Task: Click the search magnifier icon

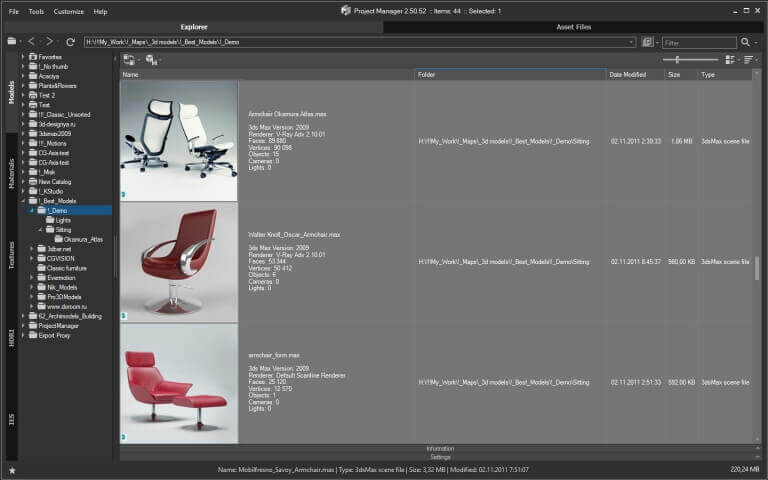Action: pos(744,42)
